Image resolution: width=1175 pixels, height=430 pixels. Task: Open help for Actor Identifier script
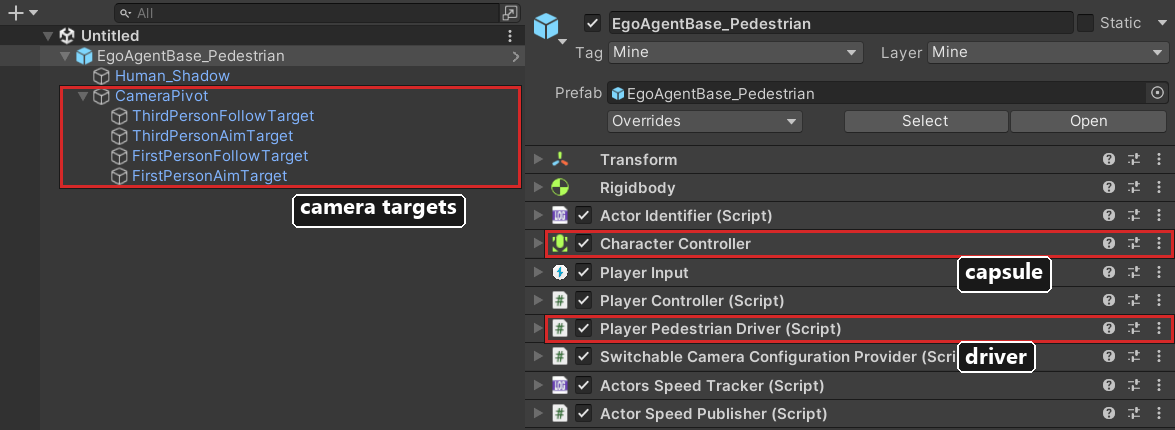pos(1109,216)
